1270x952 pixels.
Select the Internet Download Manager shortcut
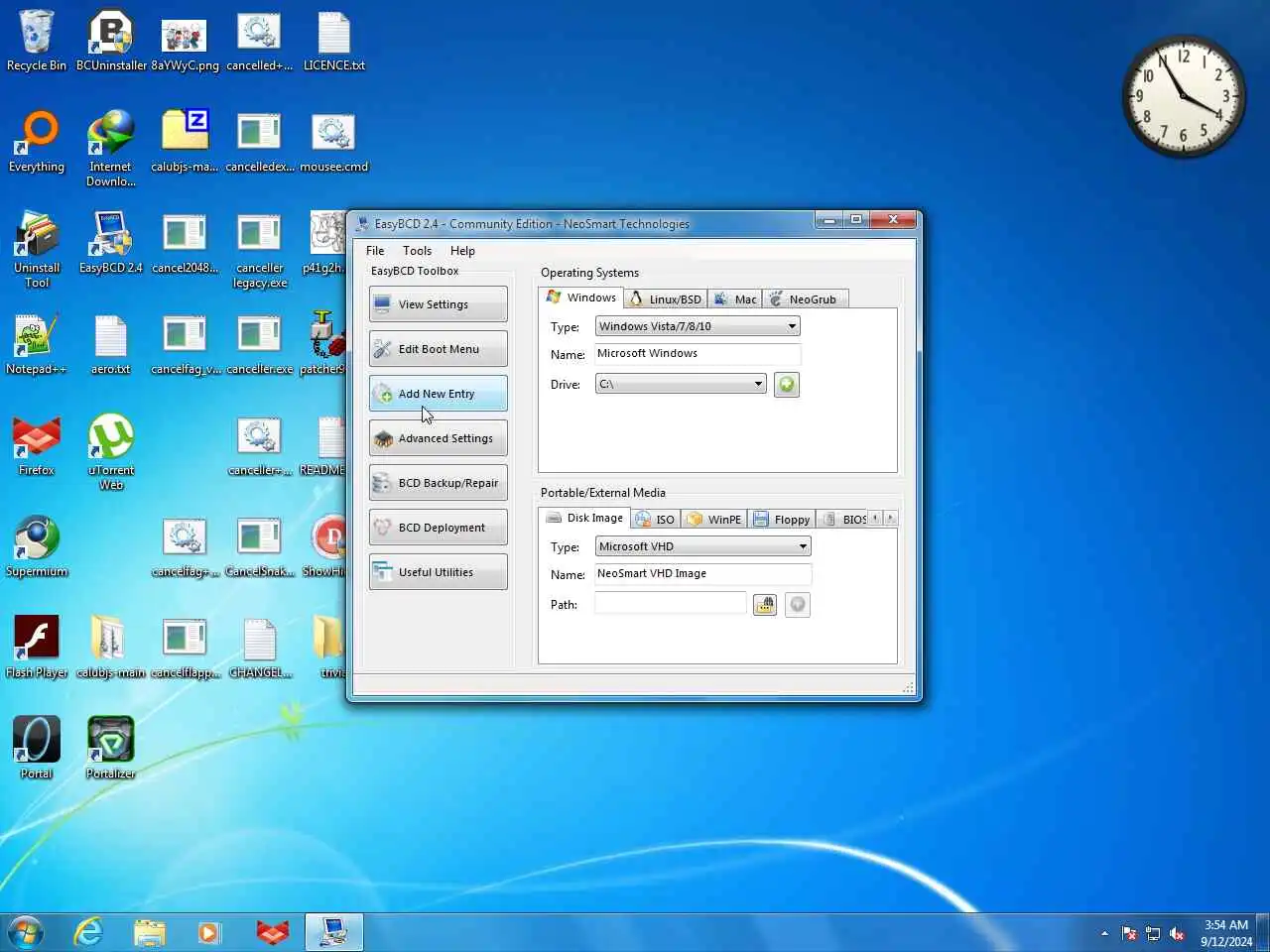tap(111, 149)
